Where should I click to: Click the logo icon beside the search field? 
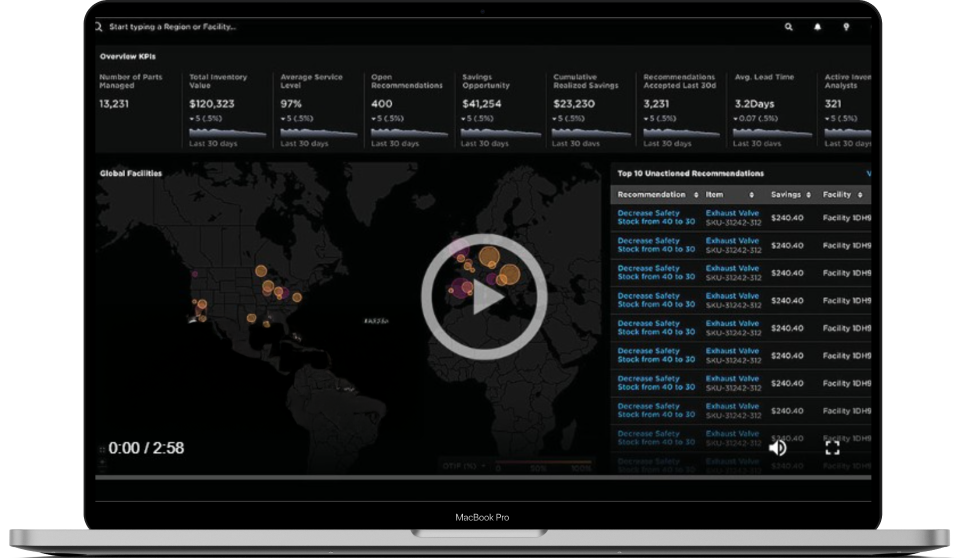(x=98, y=27)
